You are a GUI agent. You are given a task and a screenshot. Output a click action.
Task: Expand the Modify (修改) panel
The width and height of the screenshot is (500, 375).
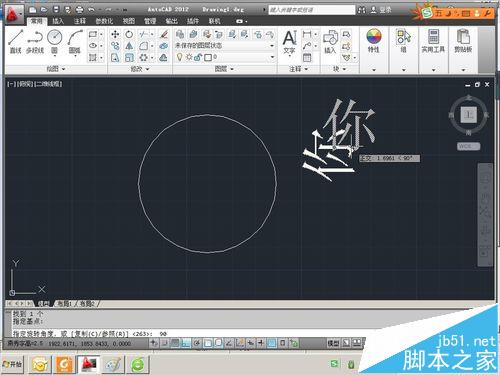coord(140,69)
